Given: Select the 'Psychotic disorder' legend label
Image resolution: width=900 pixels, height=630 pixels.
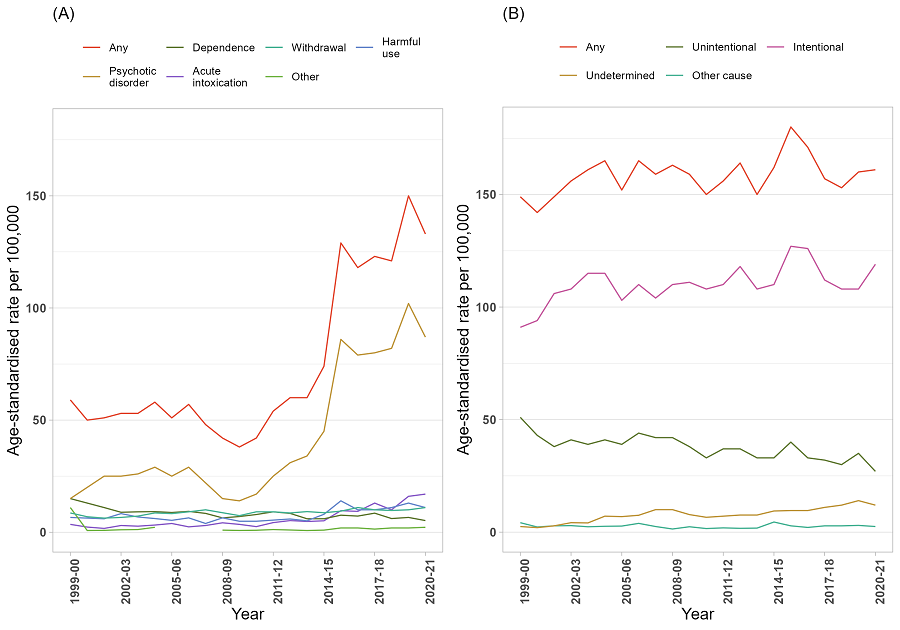Looking at the screenshot, I should (133, 77).
